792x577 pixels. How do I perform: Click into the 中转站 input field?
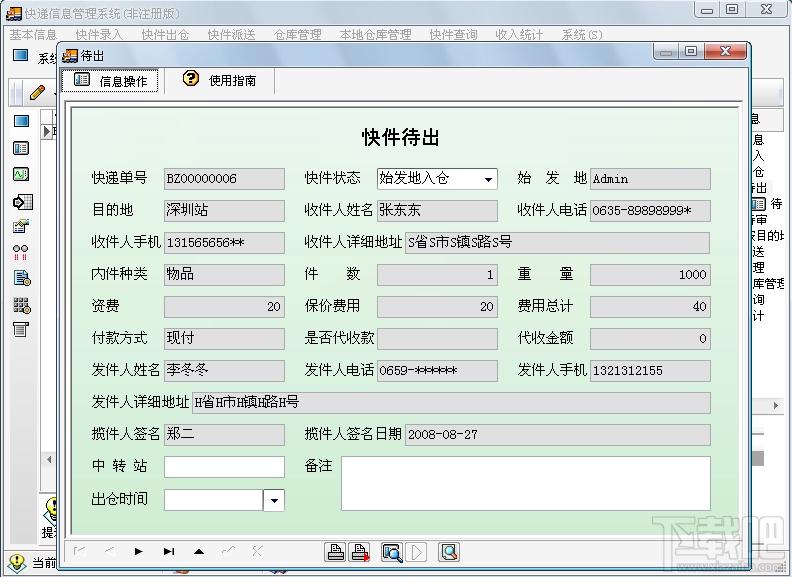pyautogui.click(x=224, y=467)
